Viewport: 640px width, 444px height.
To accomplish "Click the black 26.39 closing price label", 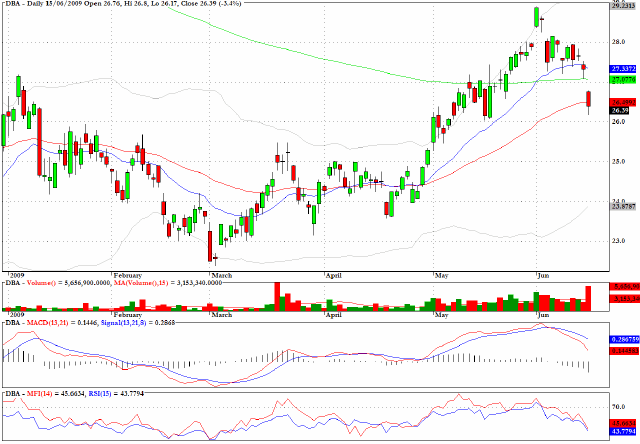I will pyautogui.click(x=620, y=110).
